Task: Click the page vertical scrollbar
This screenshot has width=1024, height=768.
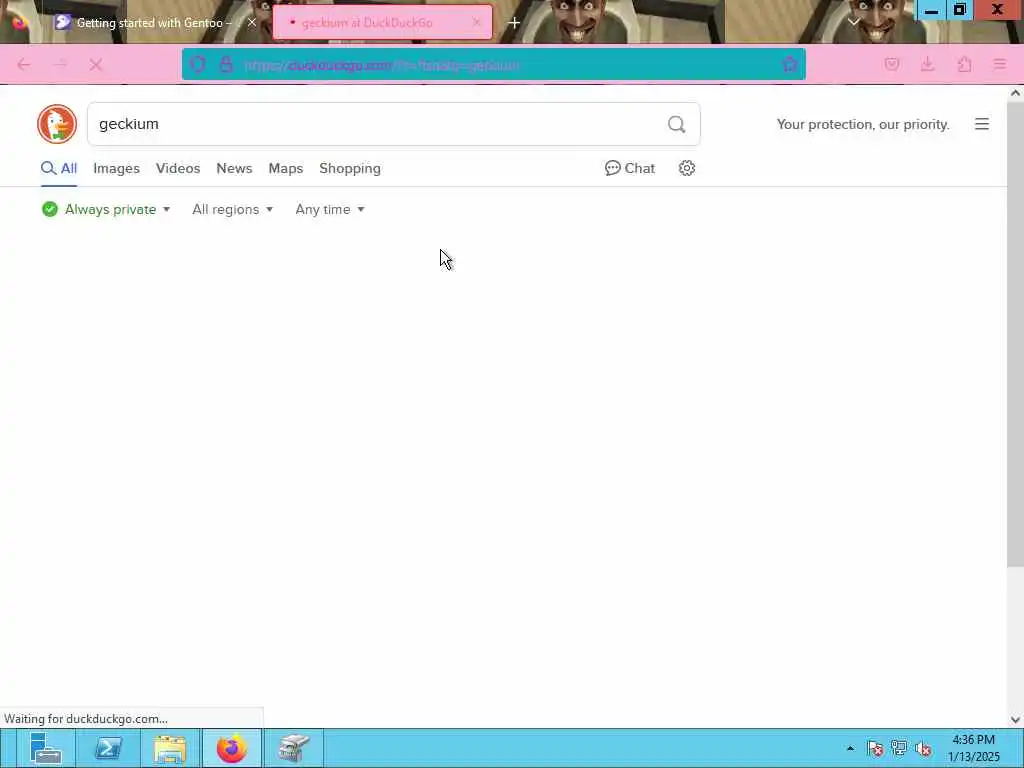Action: pyautogui.click(x=1015, y=333)
